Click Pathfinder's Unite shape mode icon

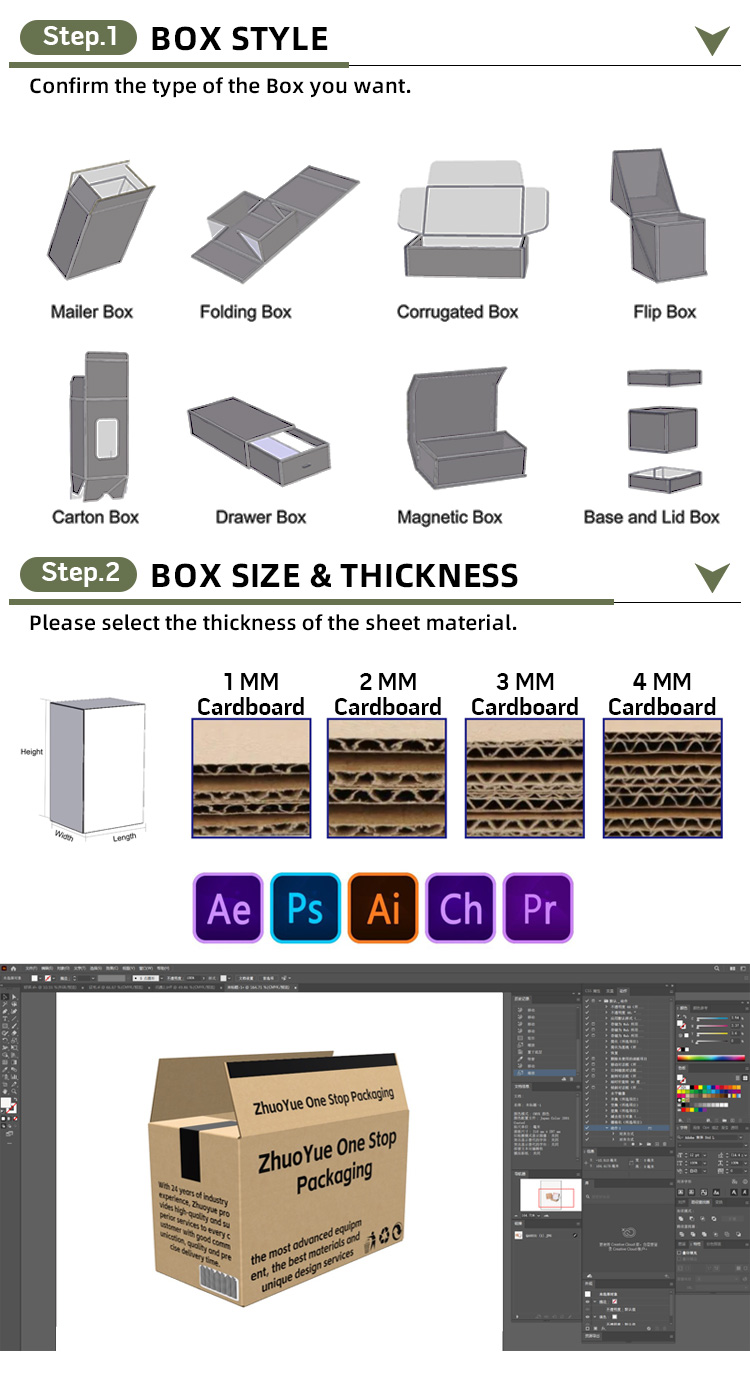pyautogui.click(x=681, y=1219)
